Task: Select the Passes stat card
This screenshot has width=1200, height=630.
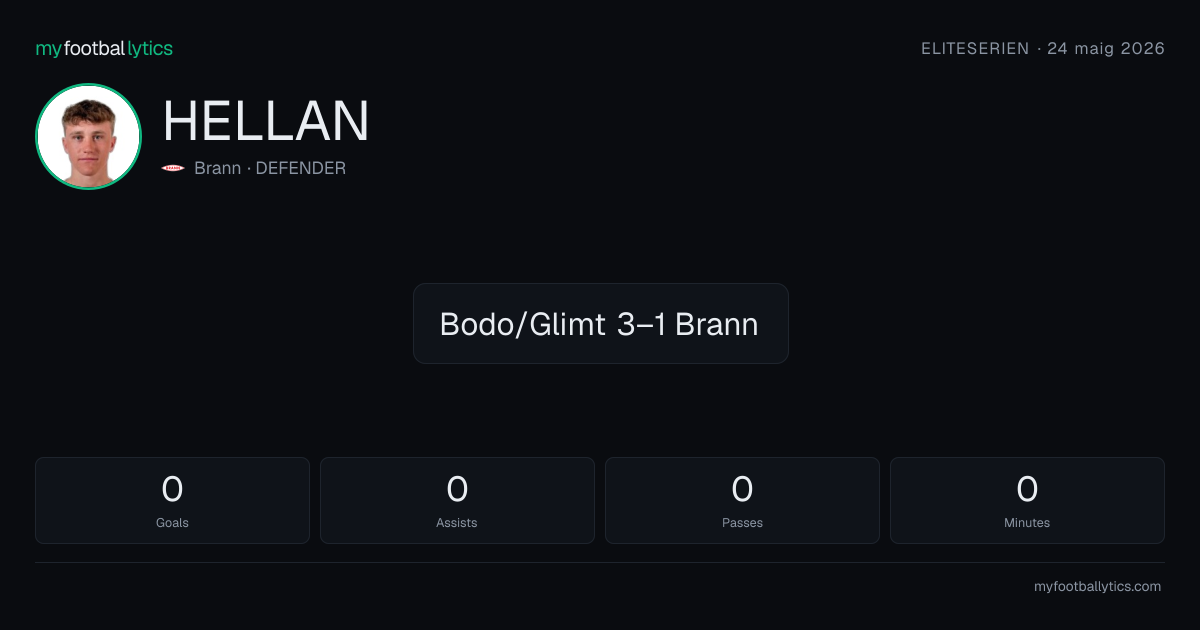Action: pos(742,500)
